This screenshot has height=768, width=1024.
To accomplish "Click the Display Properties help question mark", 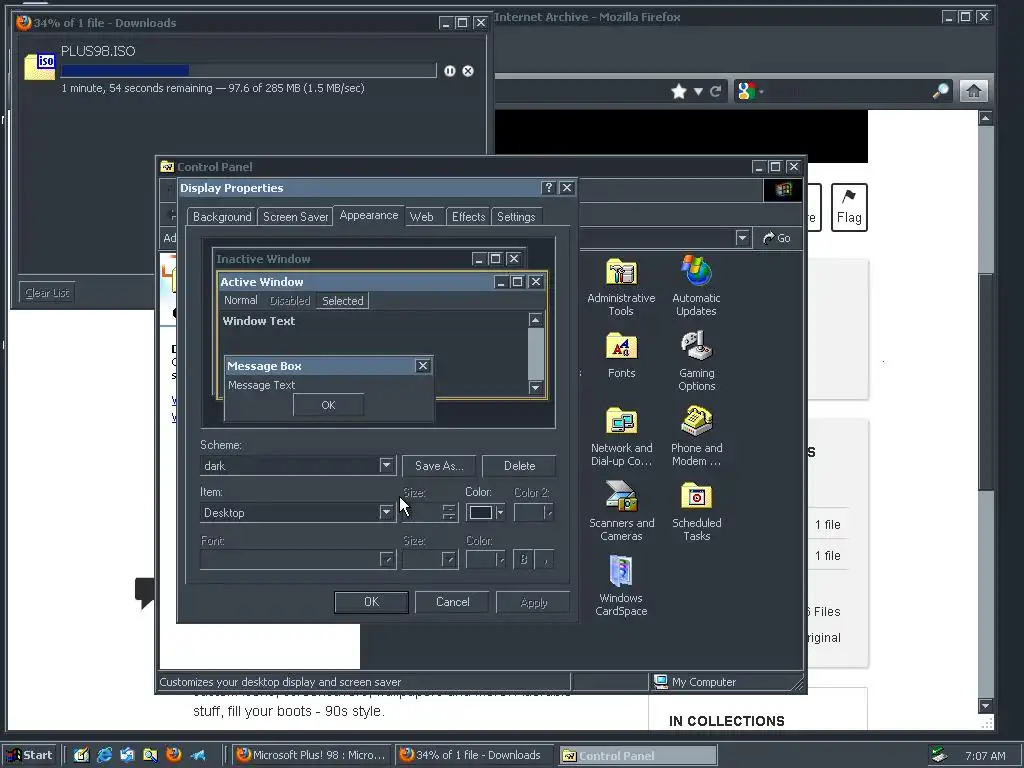I will (x=549, y=188).
